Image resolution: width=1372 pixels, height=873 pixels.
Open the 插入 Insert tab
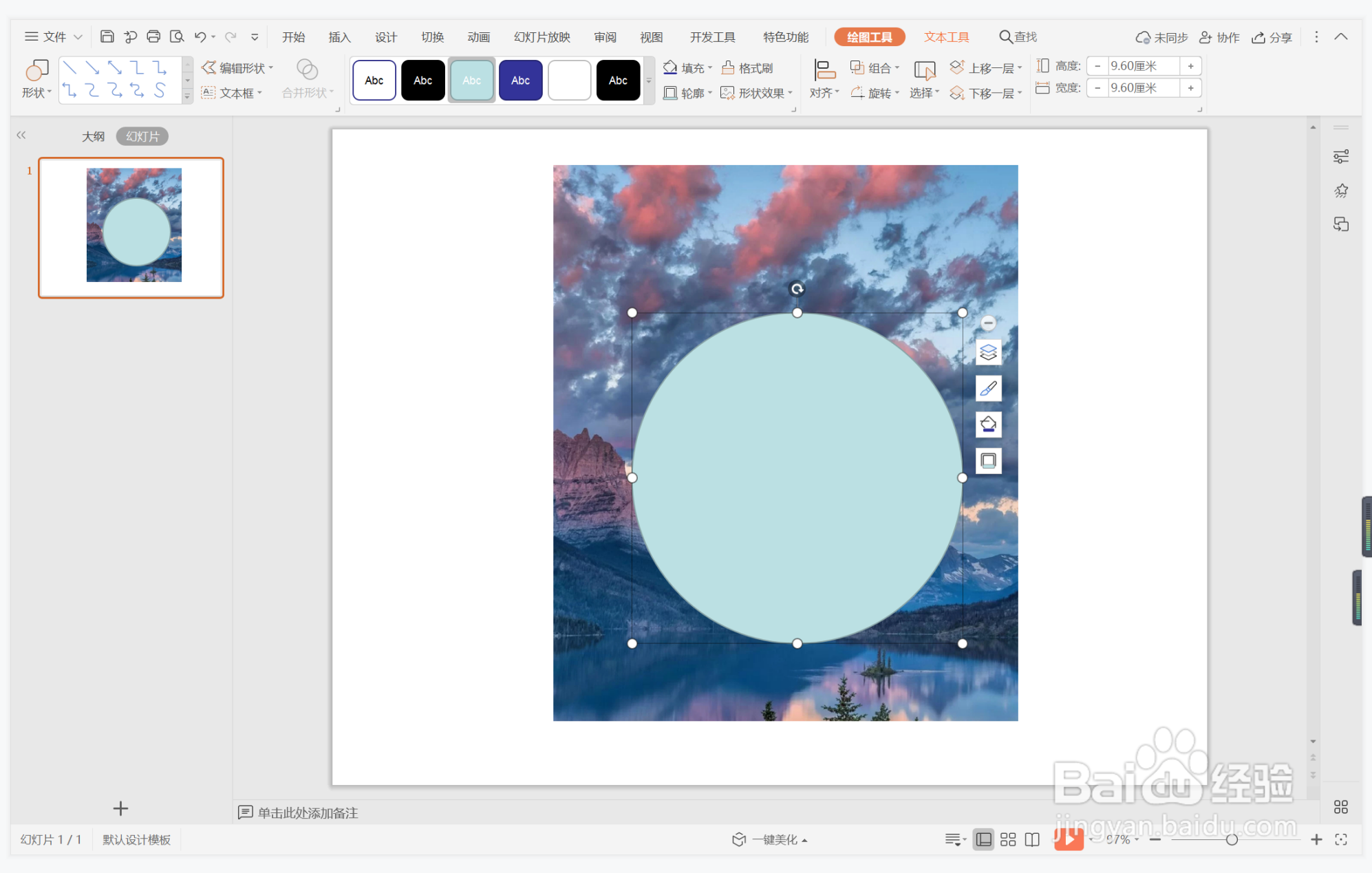click(339, 37)
